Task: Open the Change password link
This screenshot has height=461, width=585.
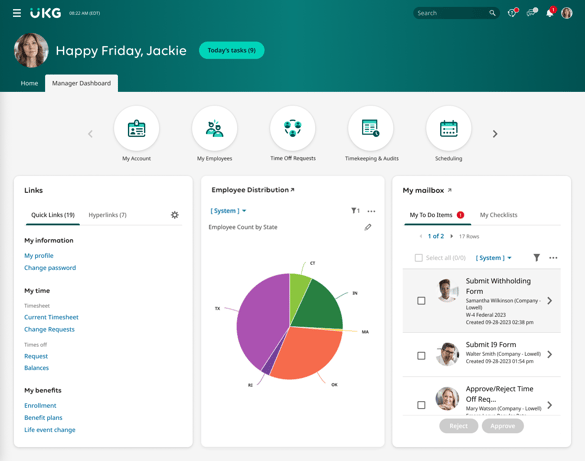Action: (50, 268)
